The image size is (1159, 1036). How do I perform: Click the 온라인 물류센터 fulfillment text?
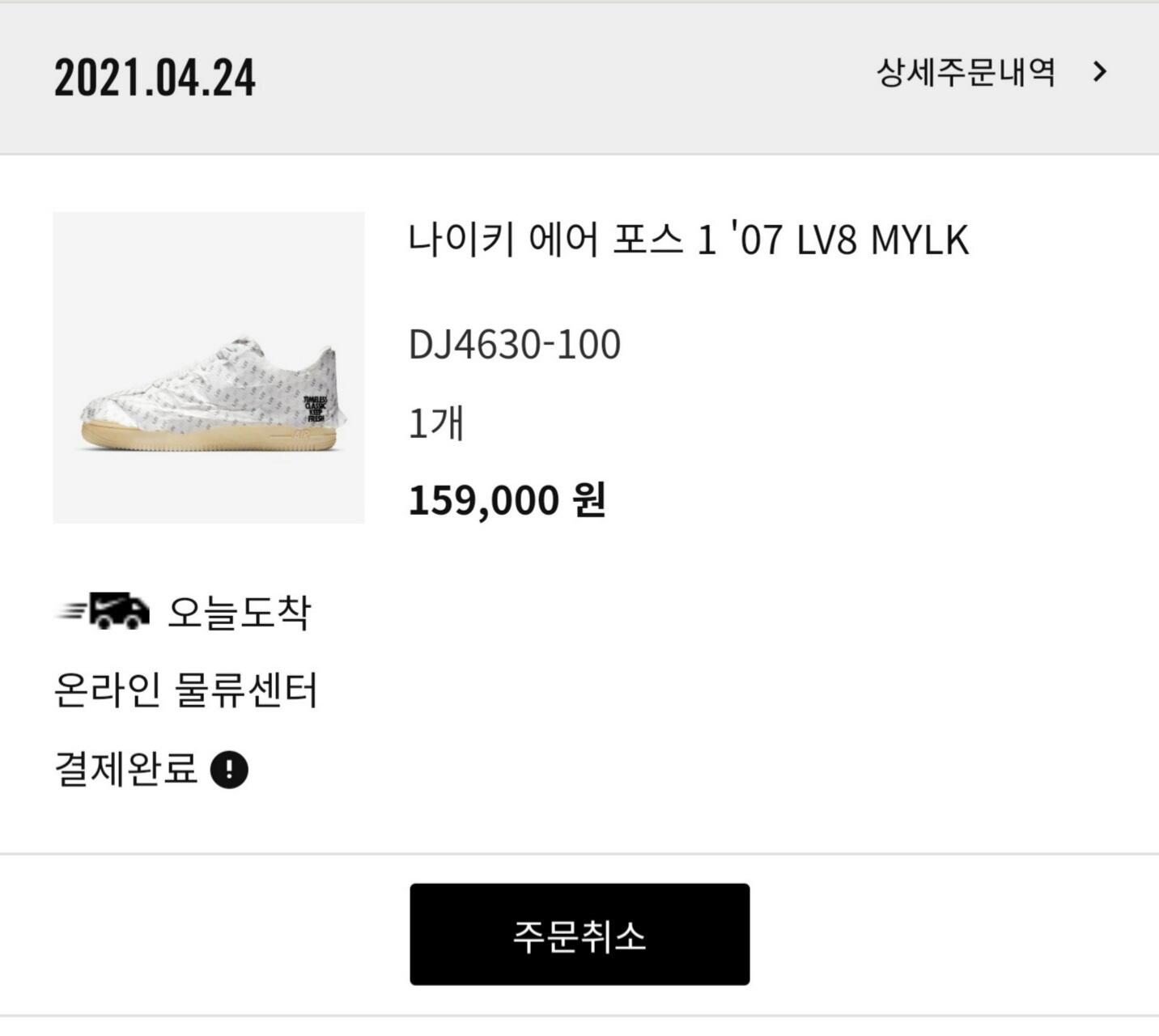(x=185, y=690)
